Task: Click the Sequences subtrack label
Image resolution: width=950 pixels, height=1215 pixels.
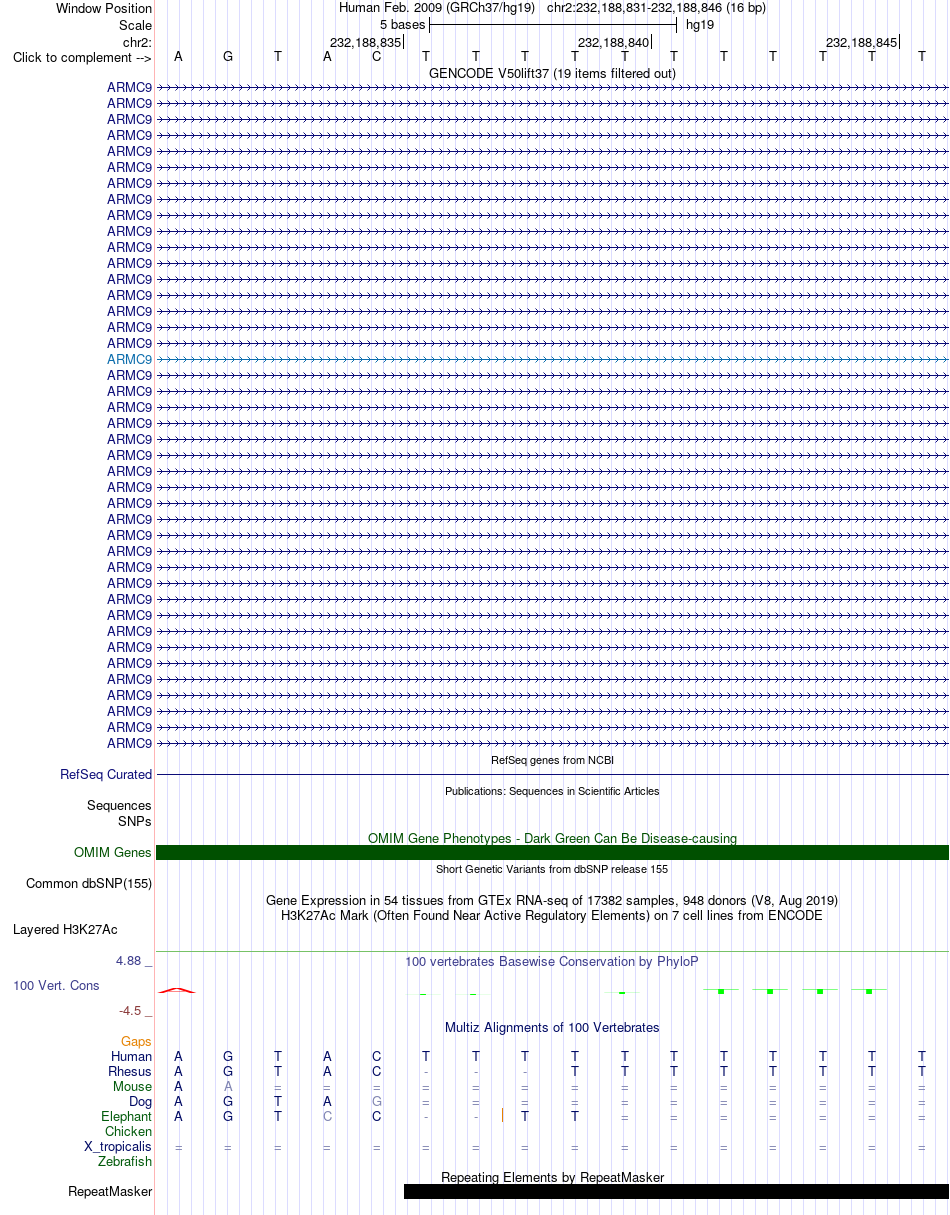Action: 119,805
